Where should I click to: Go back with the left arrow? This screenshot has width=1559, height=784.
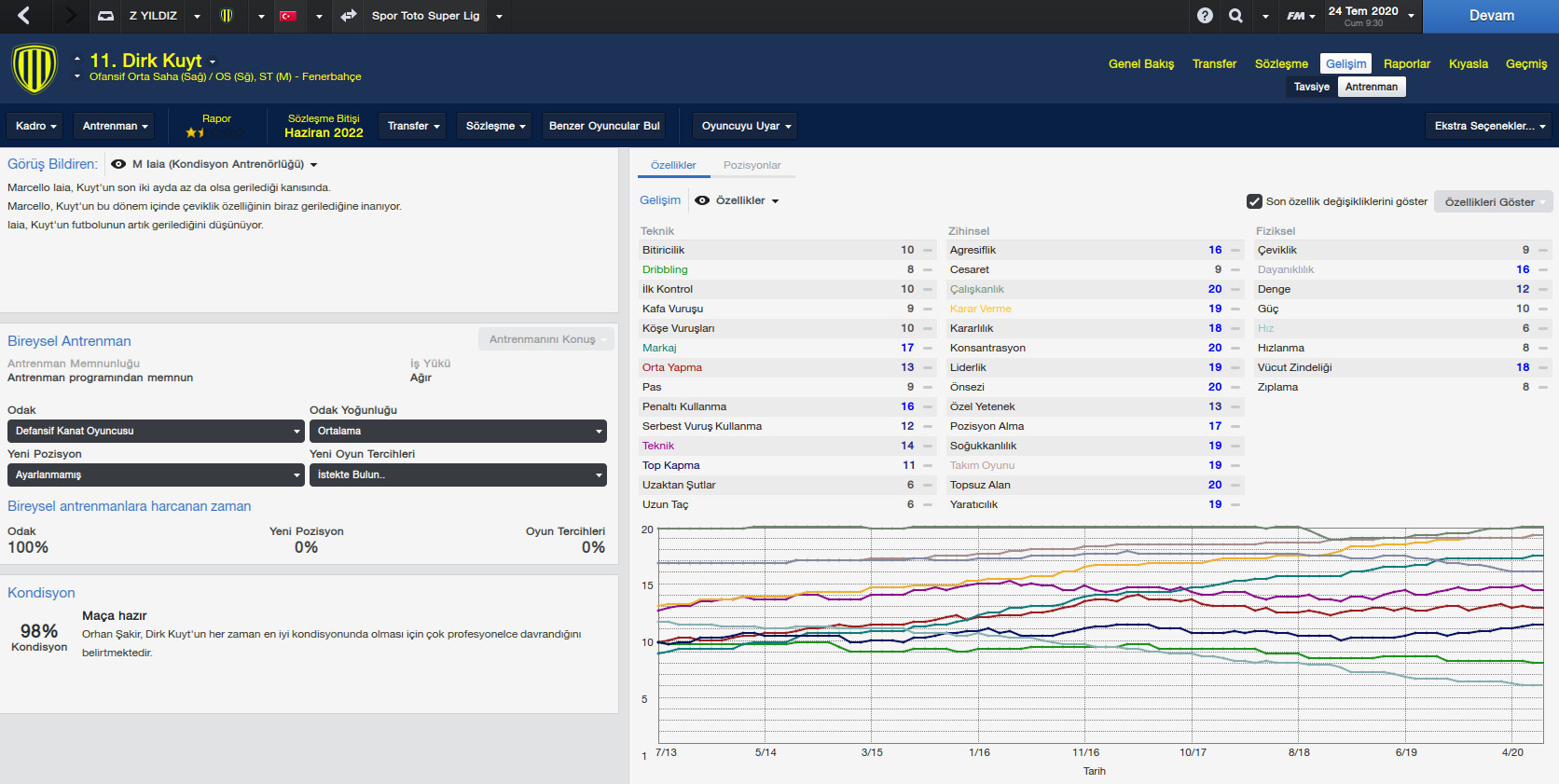click(24, 15)
